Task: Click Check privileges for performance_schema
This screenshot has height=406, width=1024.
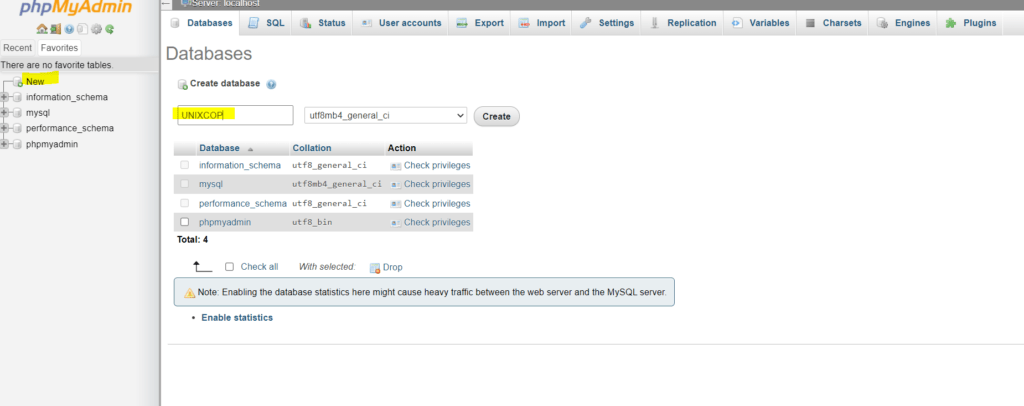Action: [x=437, y=204]
